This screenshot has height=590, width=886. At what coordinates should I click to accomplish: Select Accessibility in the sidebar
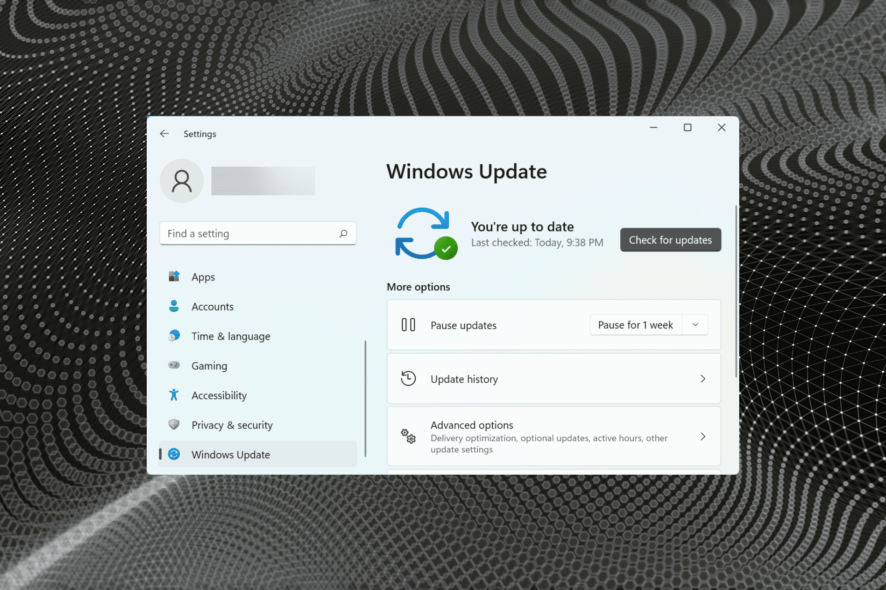tap(258, 395)
